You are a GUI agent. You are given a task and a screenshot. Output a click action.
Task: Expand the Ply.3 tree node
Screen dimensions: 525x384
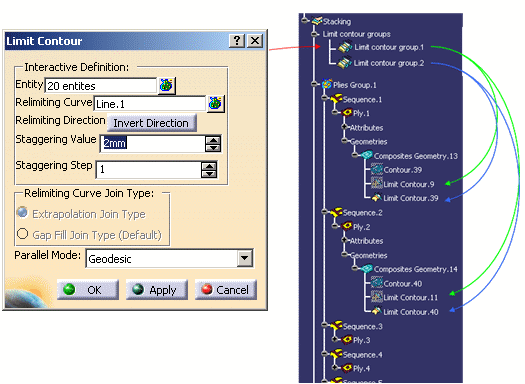click(335, 339)
